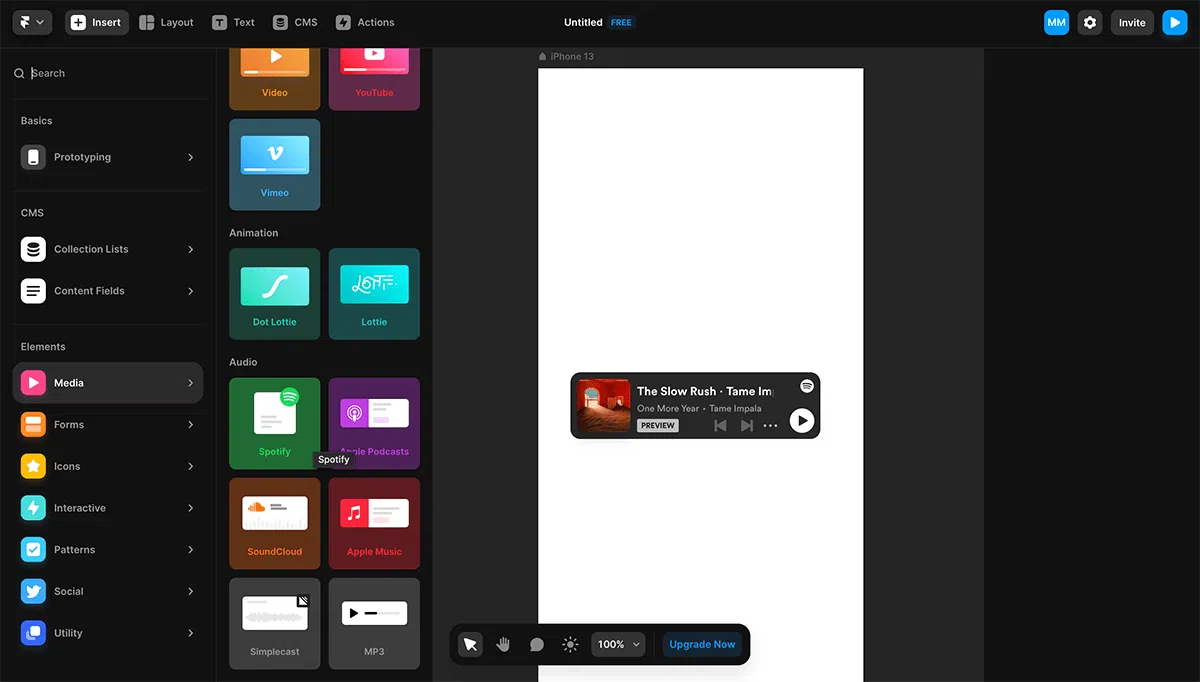1200x682 pixels.
Task: Skip to next track in Spotify widget
Action: point(746,426)
